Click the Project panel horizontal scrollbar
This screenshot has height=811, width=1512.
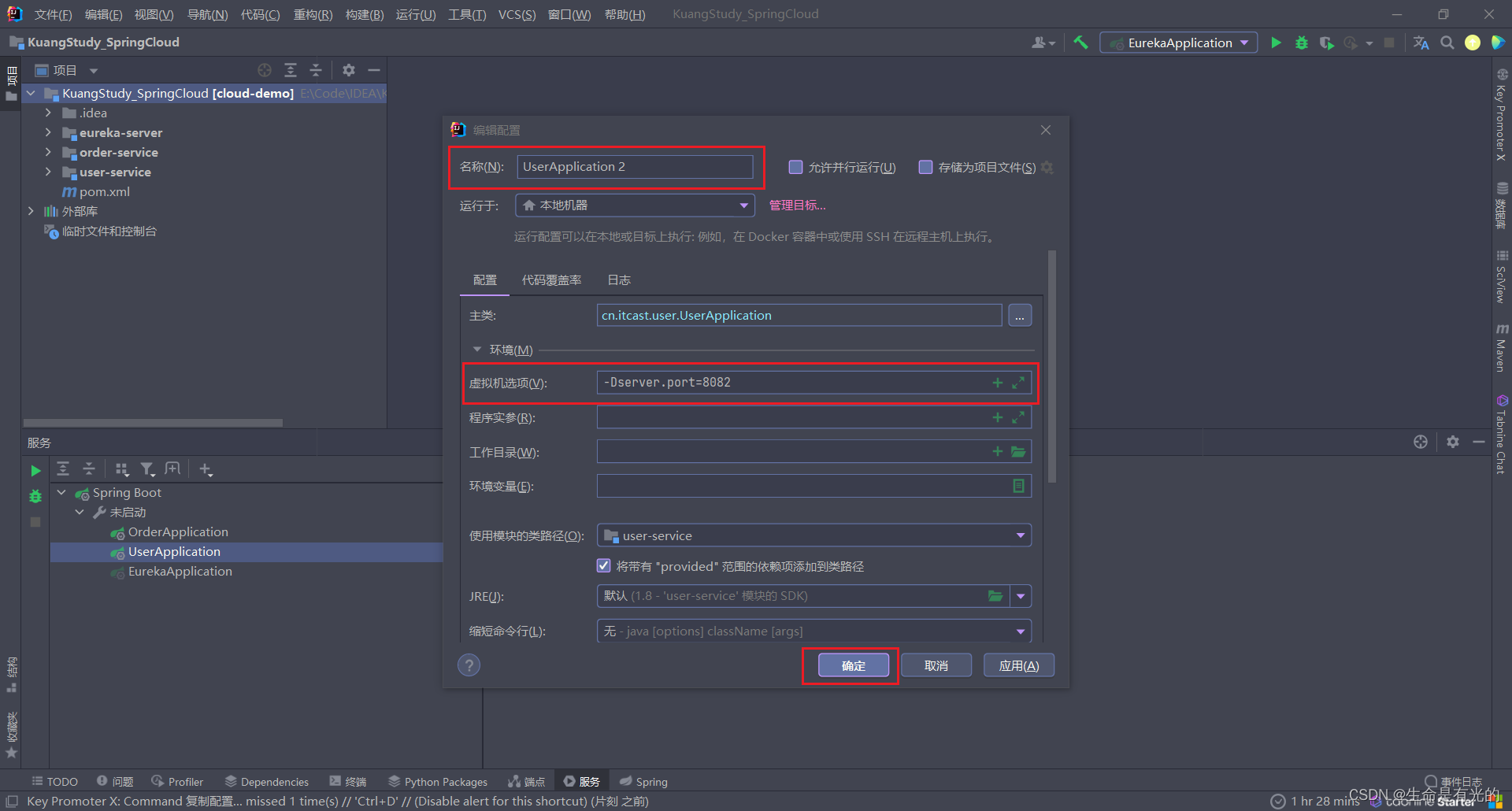[x=153, y=423]
